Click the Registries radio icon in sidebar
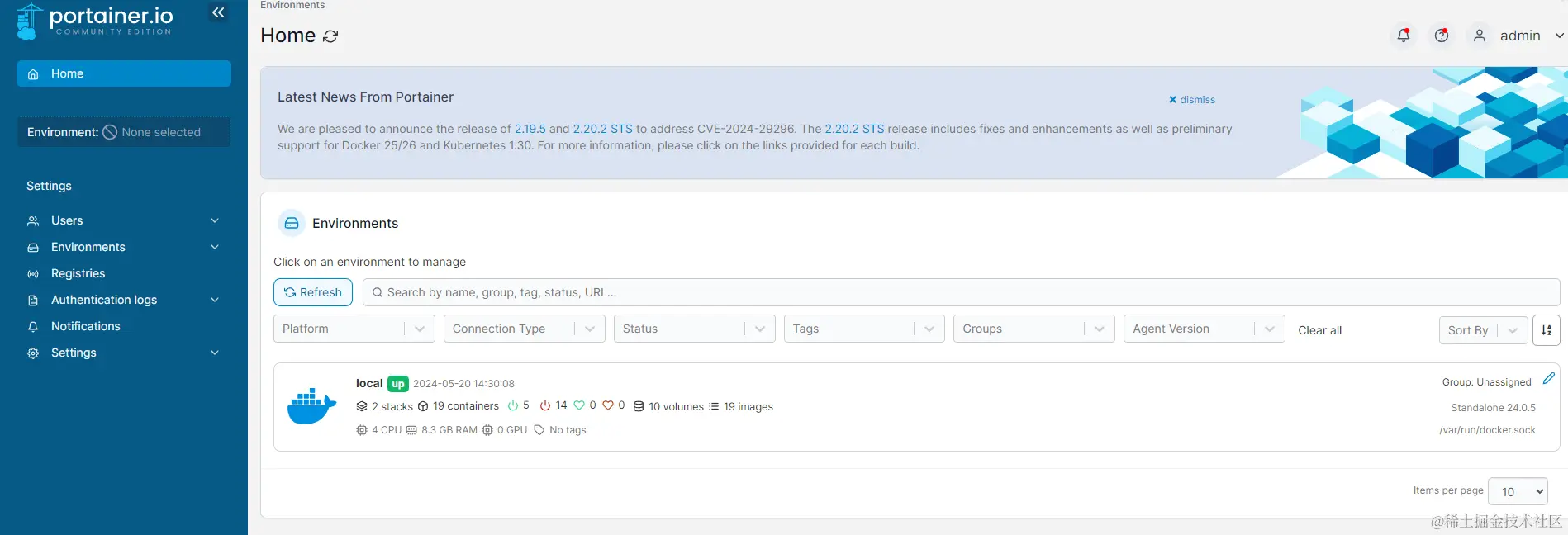This screenshot has width=1568, height=535. (x=33, y=274)
